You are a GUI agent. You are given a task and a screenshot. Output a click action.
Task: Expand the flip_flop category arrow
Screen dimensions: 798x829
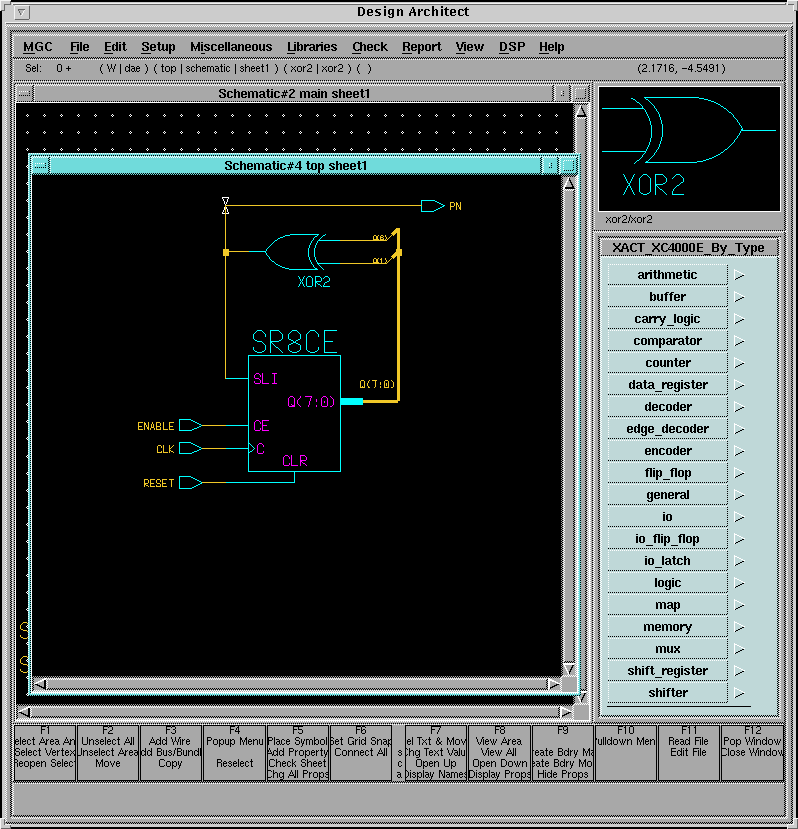tap(740, 473)
